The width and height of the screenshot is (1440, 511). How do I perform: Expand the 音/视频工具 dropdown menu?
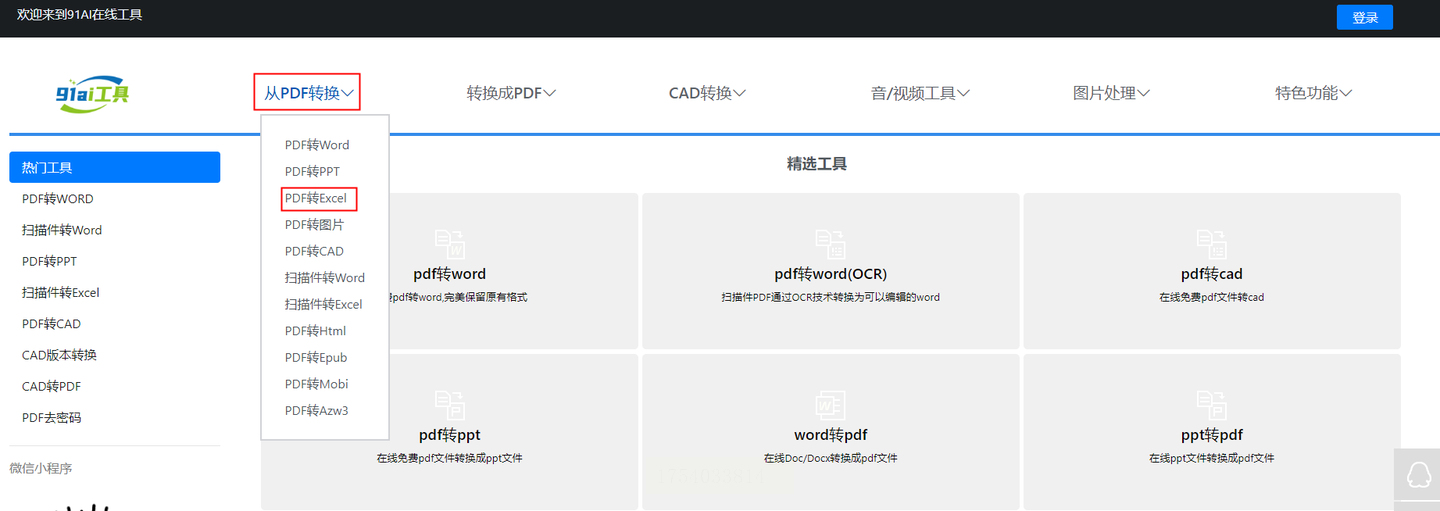click(920, 93)
